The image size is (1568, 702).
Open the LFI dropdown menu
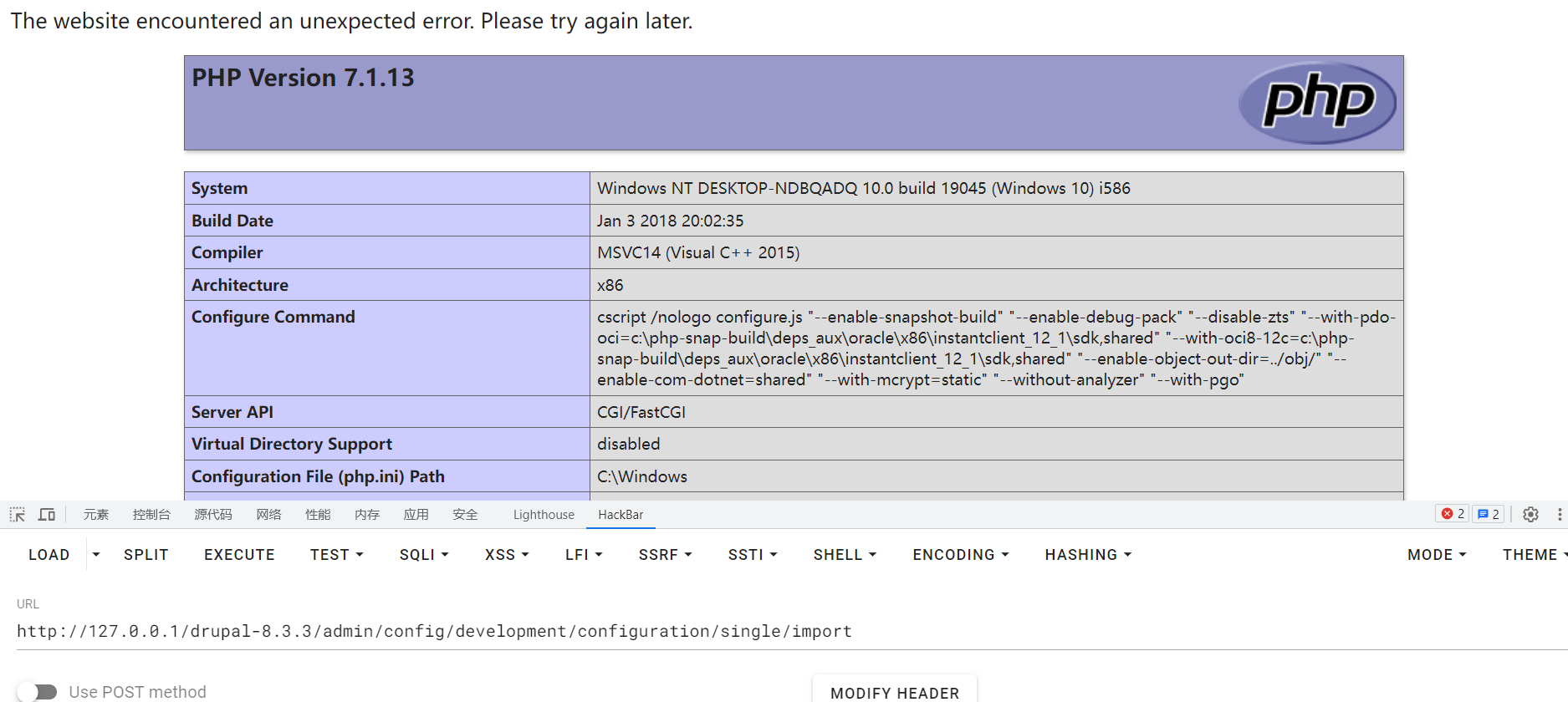click(584, 555)
